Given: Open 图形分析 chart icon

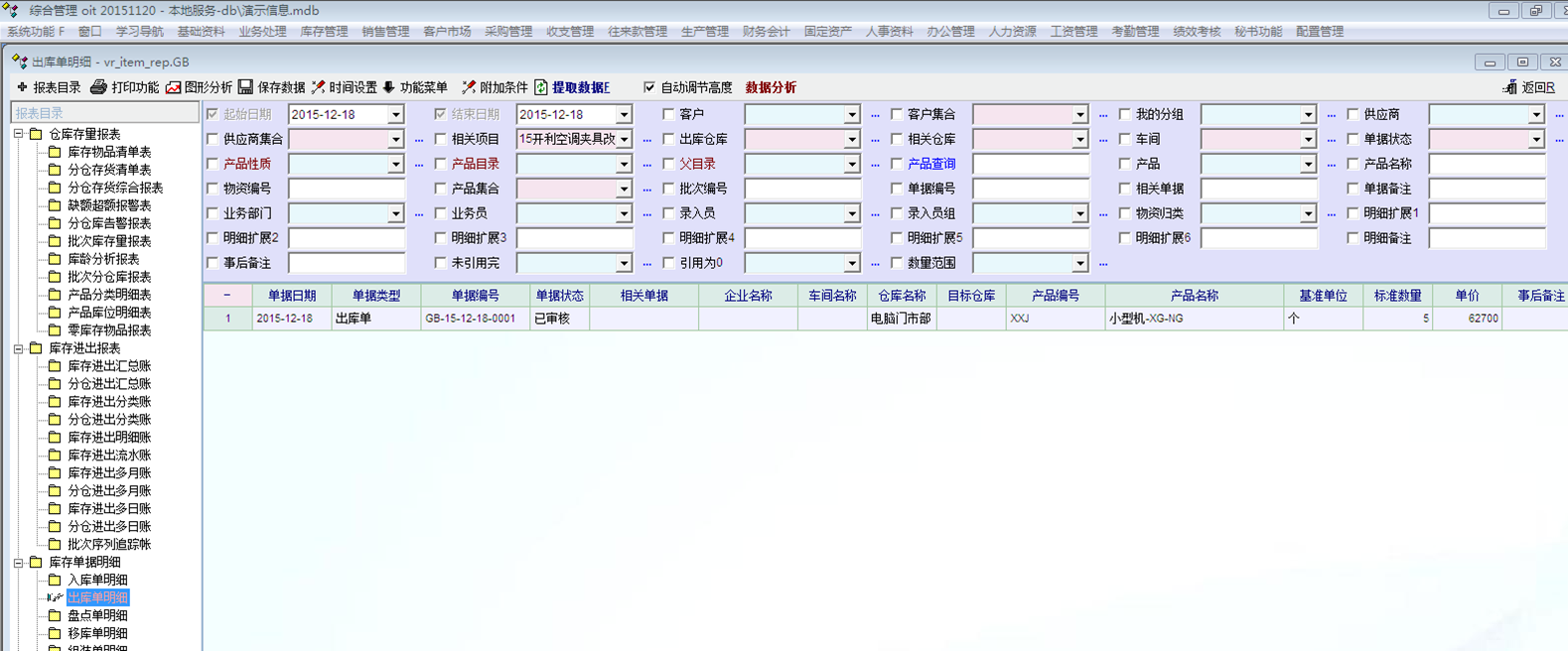Looking at the screenshot, I should tap(174, 87).
